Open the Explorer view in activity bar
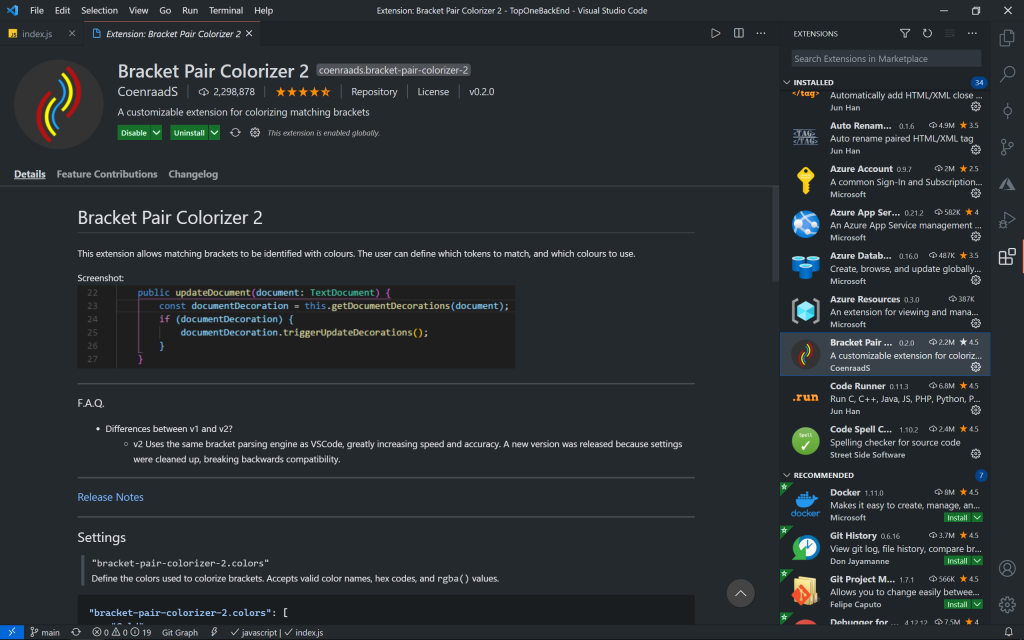1024x640 pixels. tap(1007, 38)
